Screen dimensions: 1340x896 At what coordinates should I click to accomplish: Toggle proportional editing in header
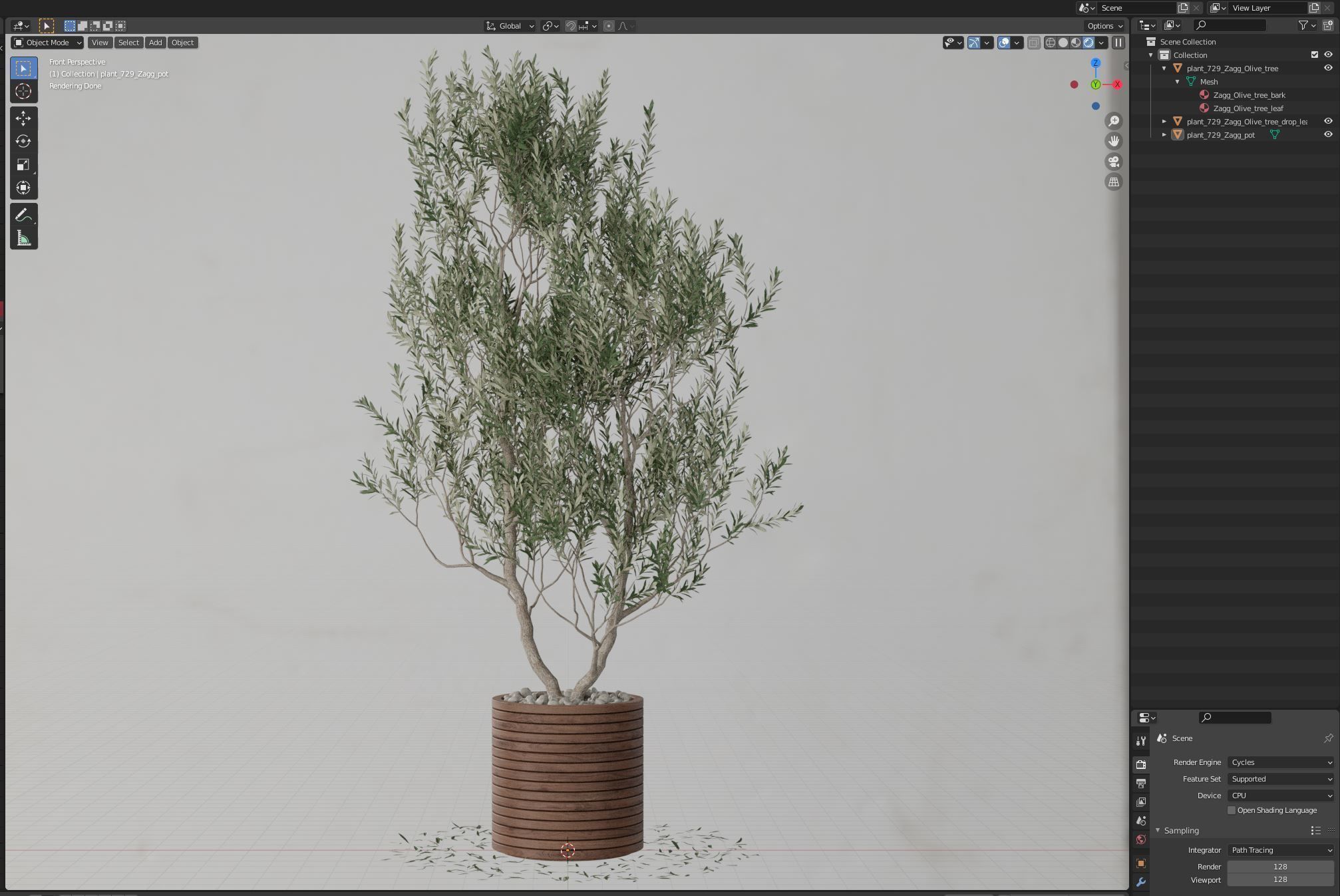[609, 26]
